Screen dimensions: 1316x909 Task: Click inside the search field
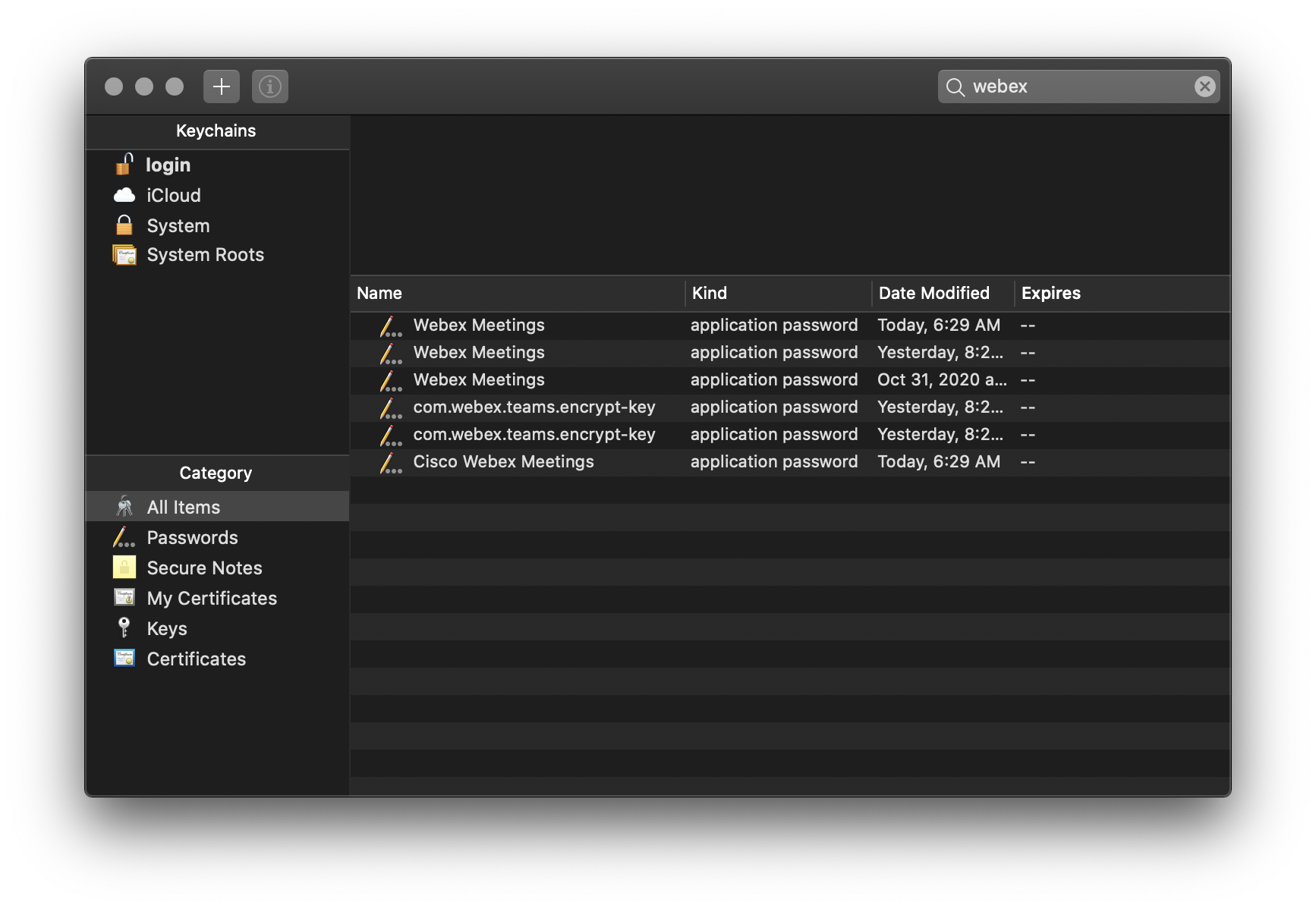[x=1063, y=86]
